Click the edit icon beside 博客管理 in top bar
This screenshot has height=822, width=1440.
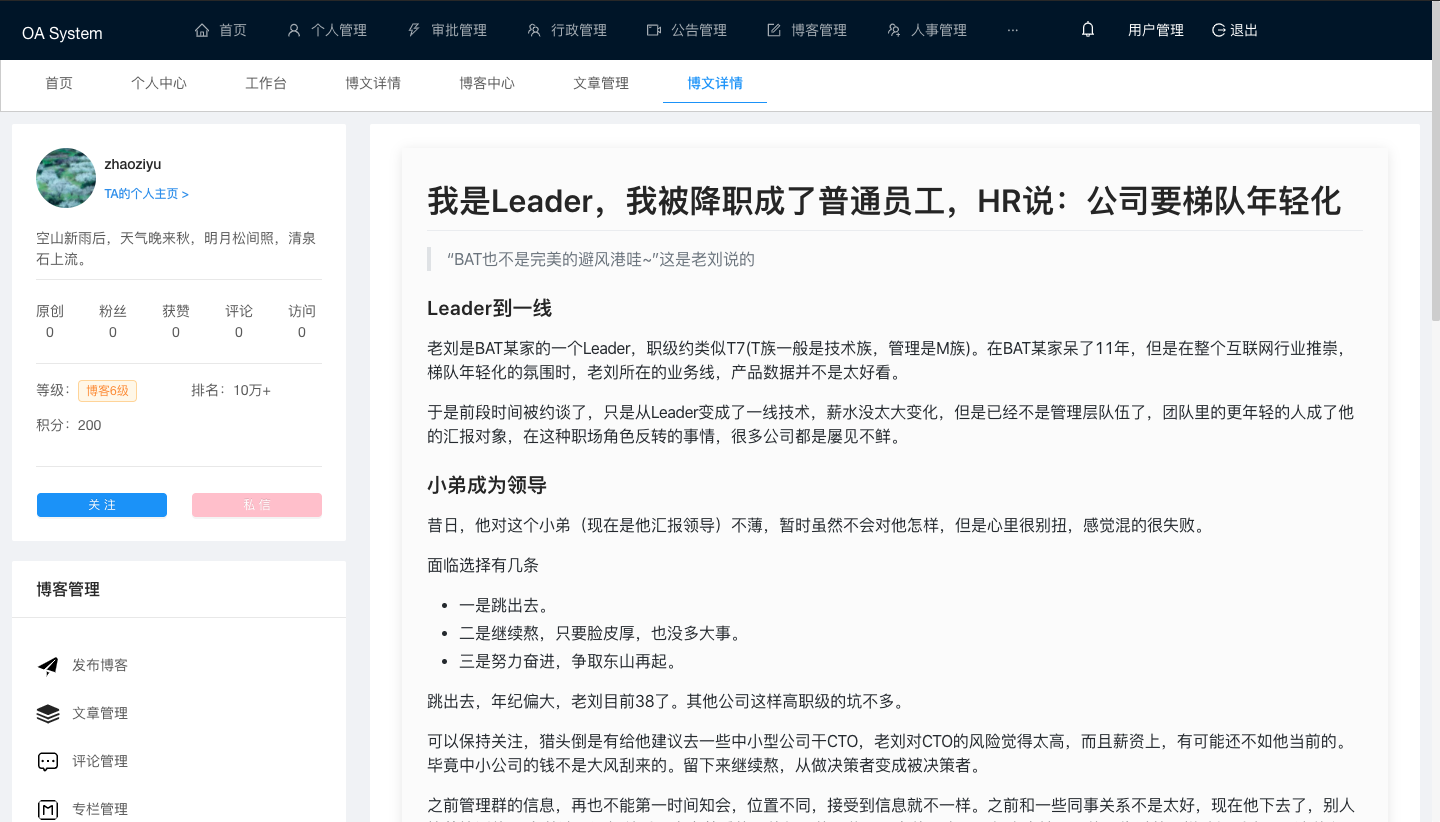coord(774,30)
